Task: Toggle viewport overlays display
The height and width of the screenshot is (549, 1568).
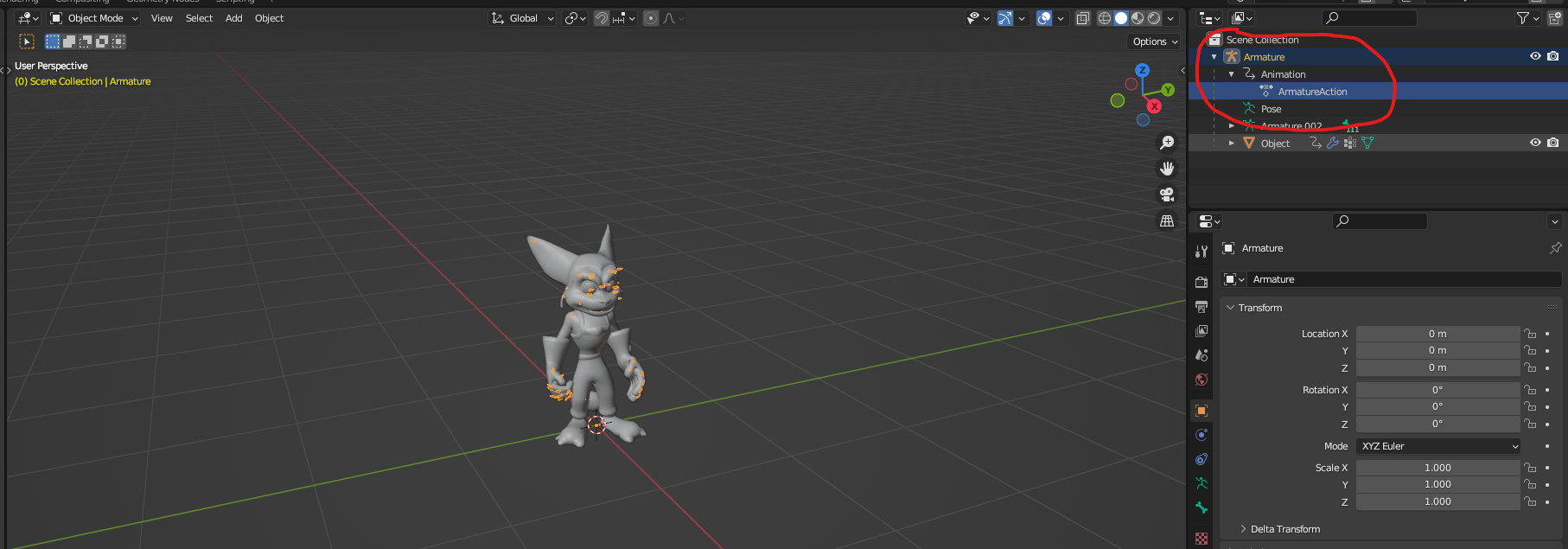Action: click(x=1044, y=18)
